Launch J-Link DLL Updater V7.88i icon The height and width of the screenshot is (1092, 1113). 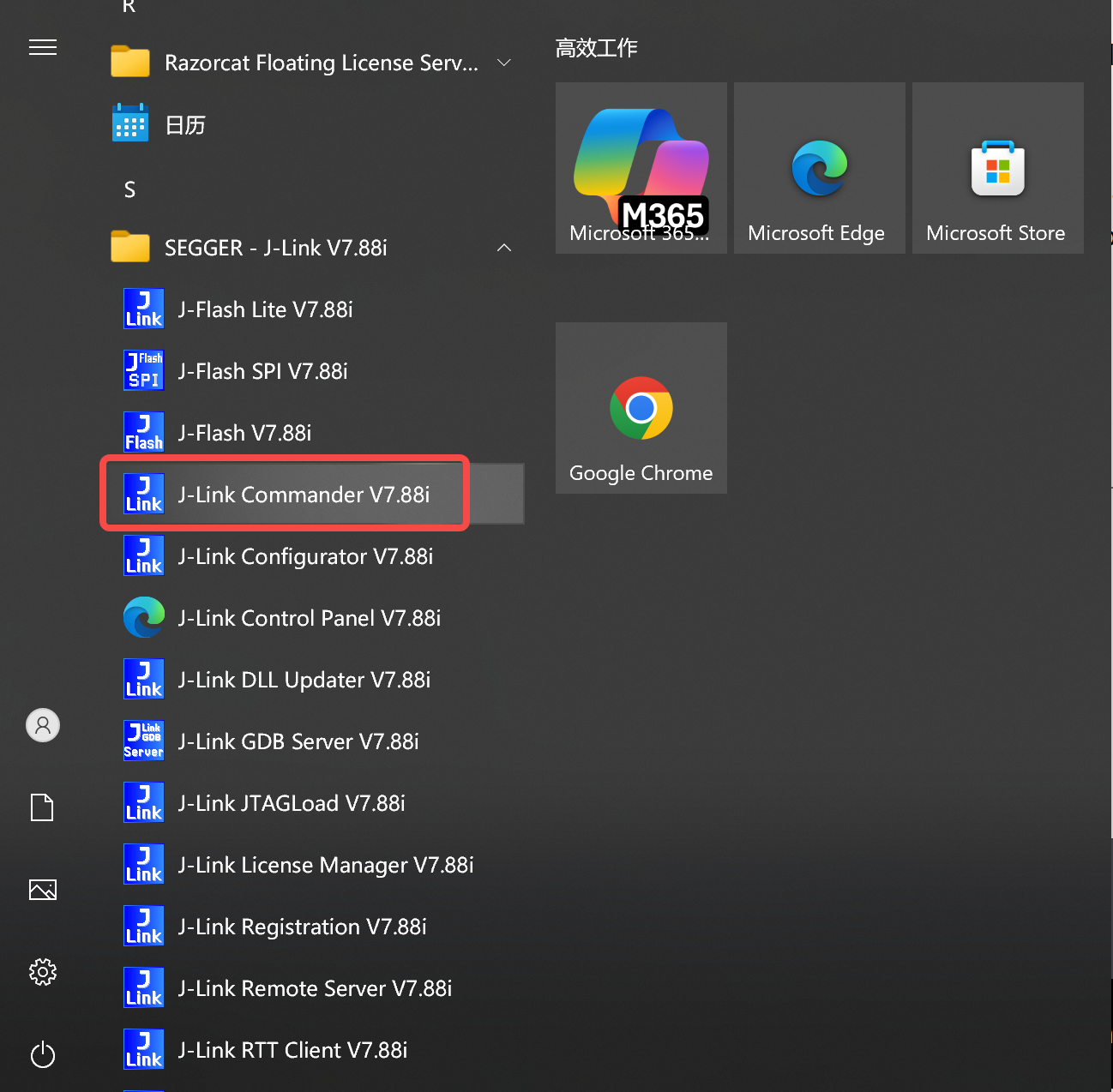(x=144, y=679)
